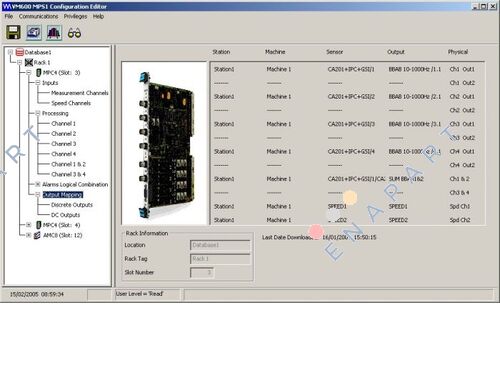This screenshot has width=500, height=375.
Task: Click the Physical column header
Action: (x=458, y=52)
